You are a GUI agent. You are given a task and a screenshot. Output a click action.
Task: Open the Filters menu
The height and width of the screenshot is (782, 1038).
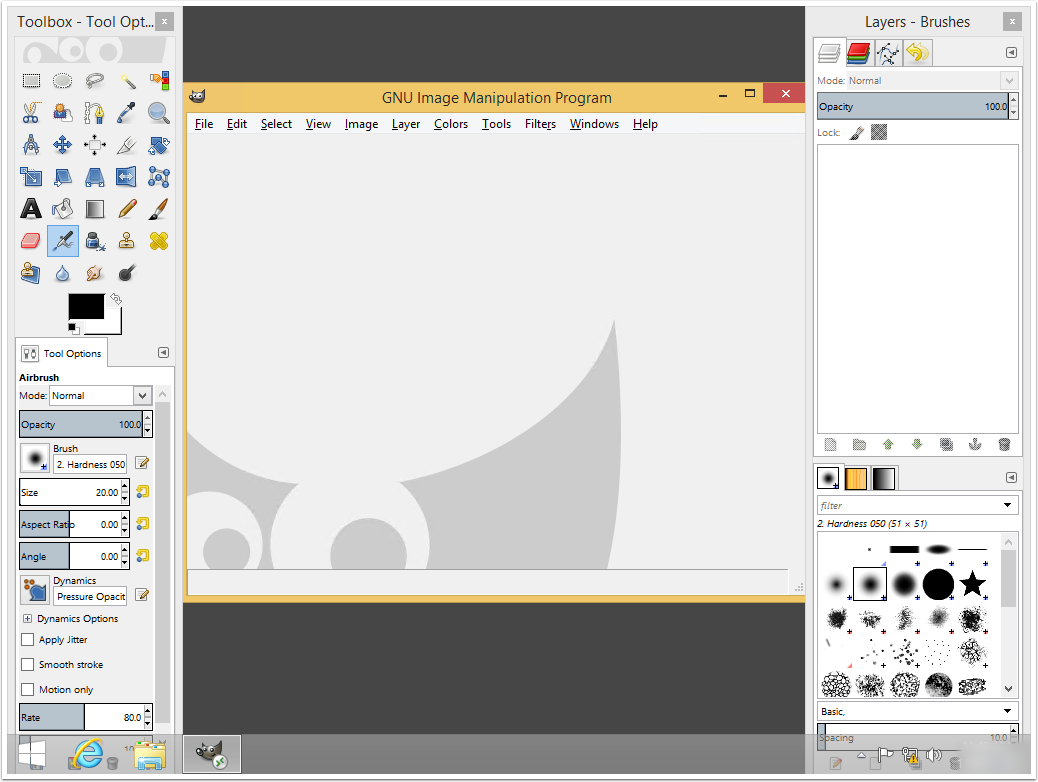[x=540, y=124]
